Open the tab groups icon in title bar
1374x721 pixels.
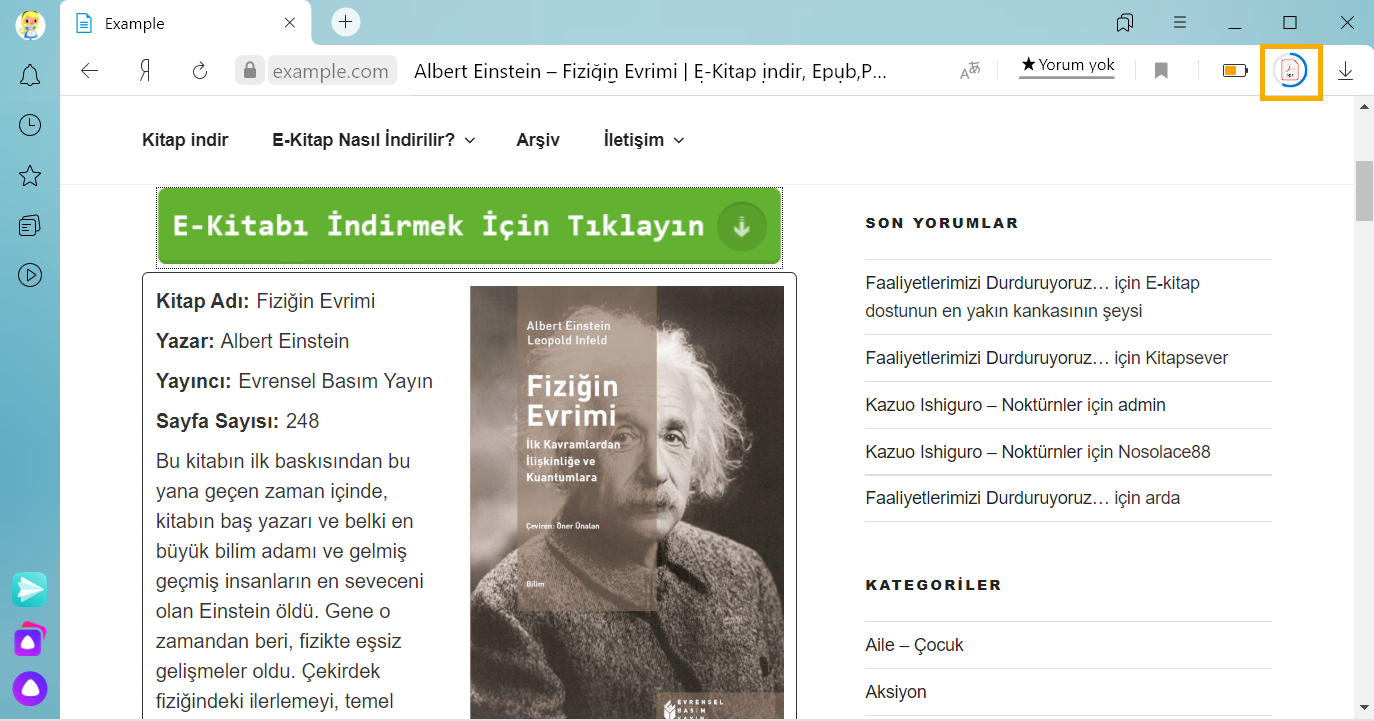pyautogui.click(x=1125, y=22)
